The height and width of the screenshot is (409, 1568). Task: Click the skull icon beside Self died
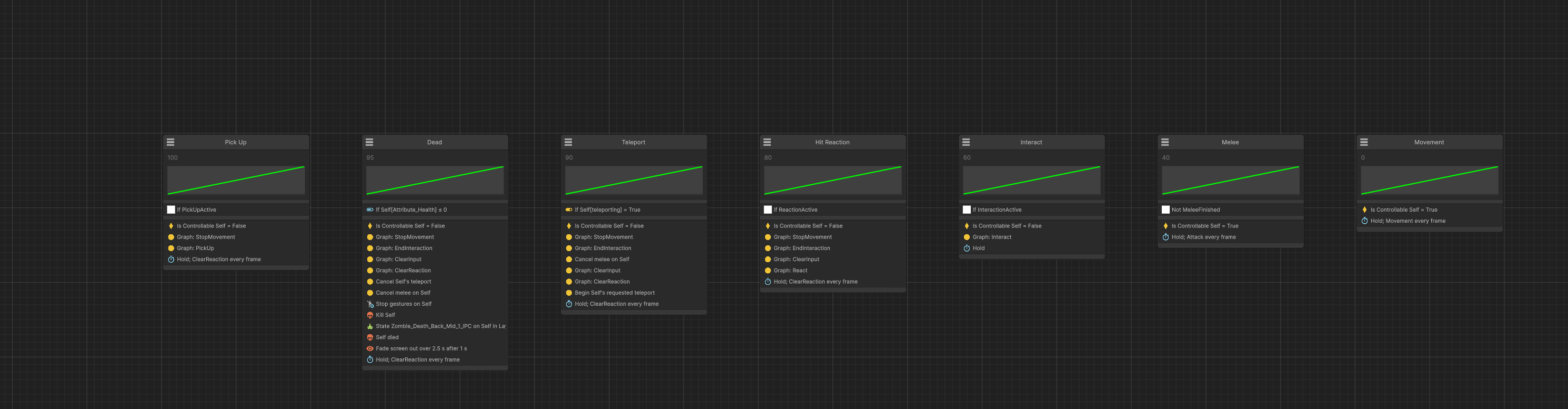(370, 337)
